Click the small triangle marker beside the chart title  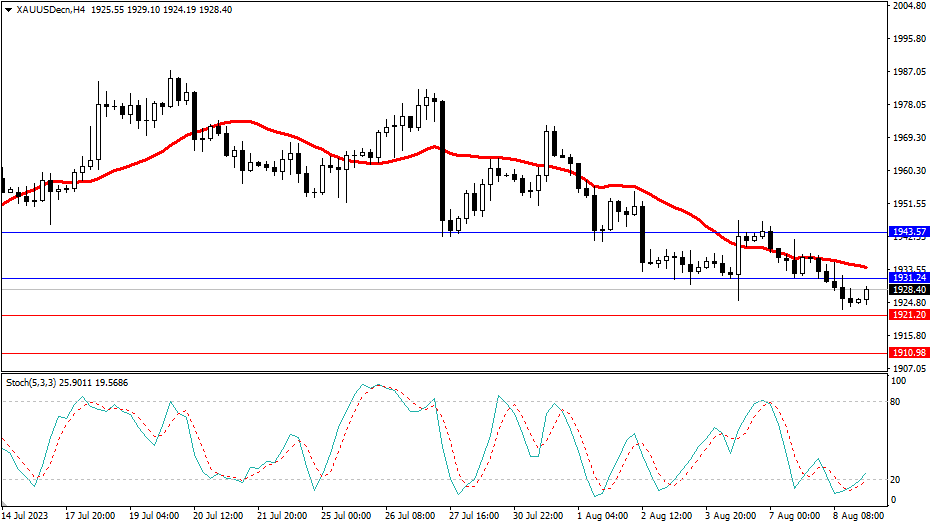8,10
